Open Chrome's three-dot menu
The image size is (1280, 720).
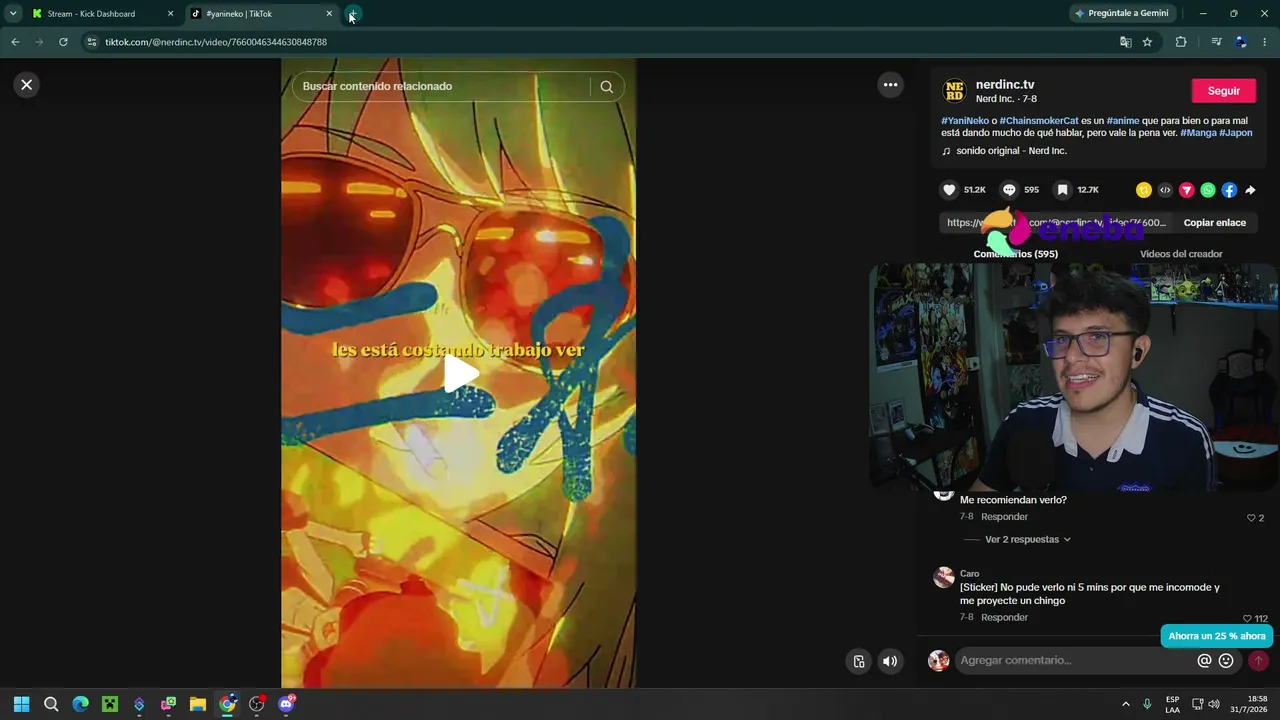tap(1265, 42)
